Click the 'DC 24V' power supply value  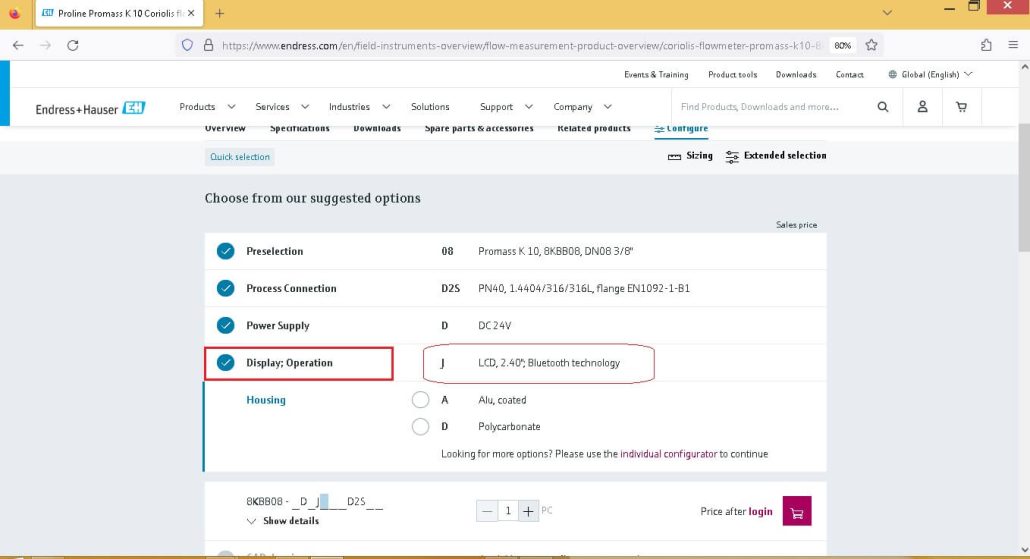pyautogui.click(x=495, y=326)
